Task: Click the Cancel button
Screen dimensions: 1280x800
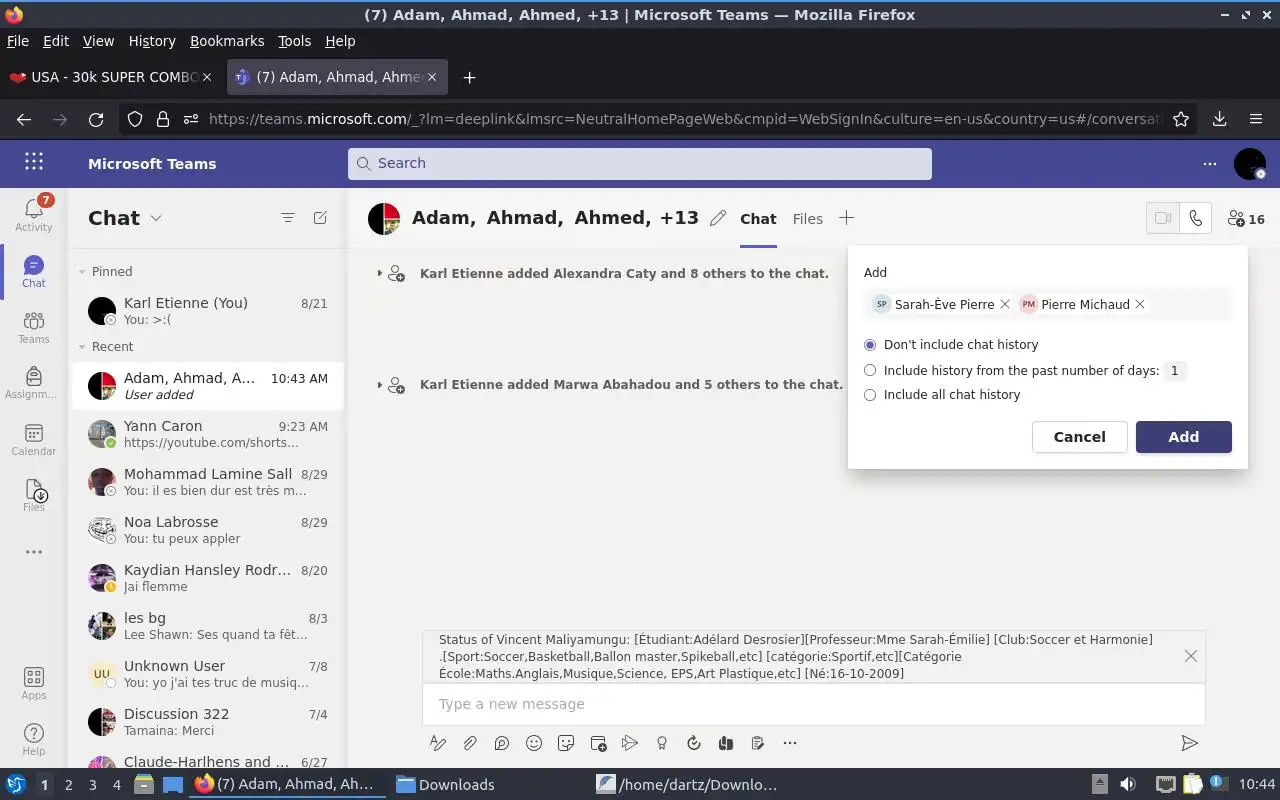Action: point(1079,437)
